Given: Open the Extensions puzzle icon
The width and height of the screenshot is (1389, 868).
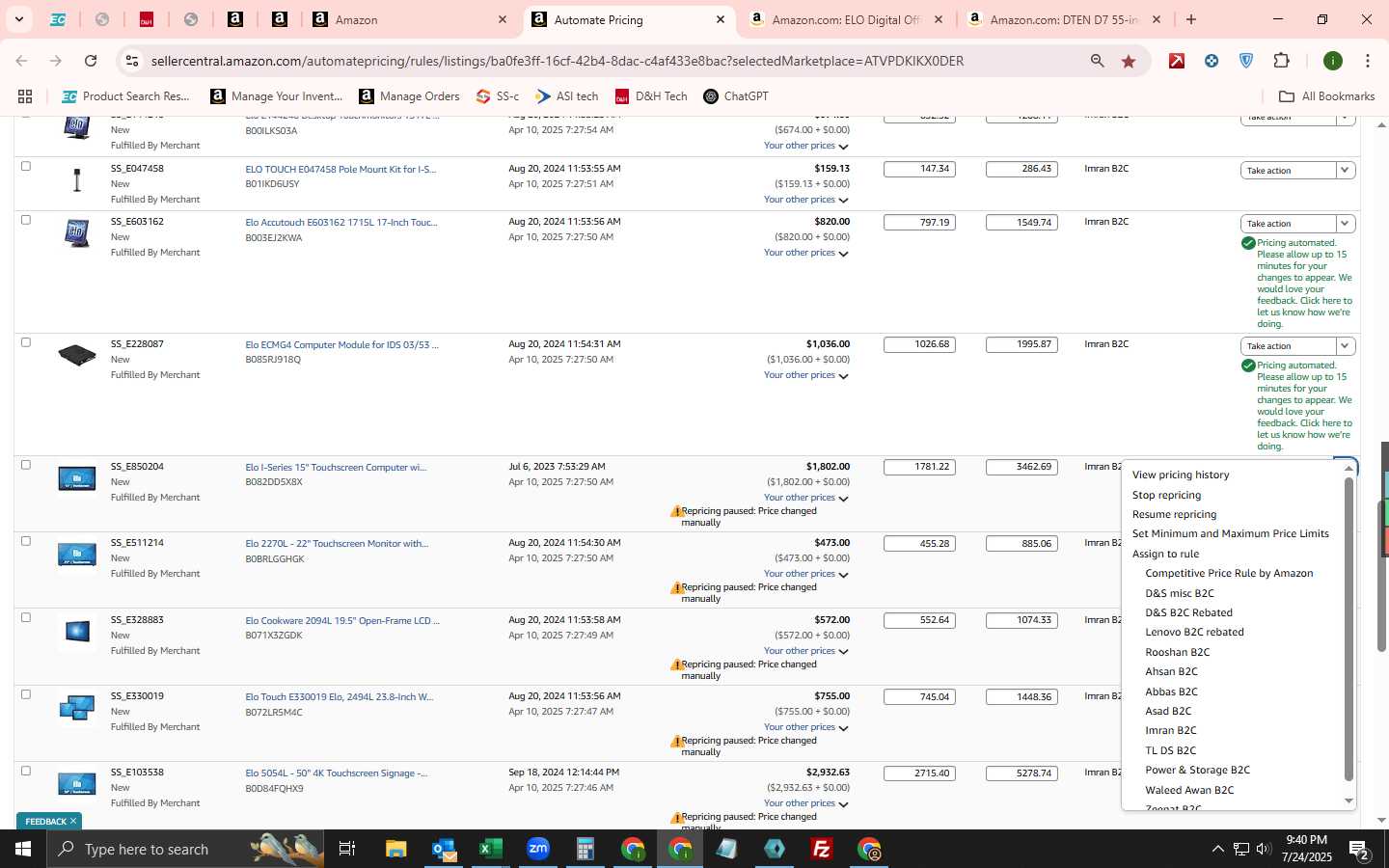Looking at the screenshot, I should [x=1281, y=61].
